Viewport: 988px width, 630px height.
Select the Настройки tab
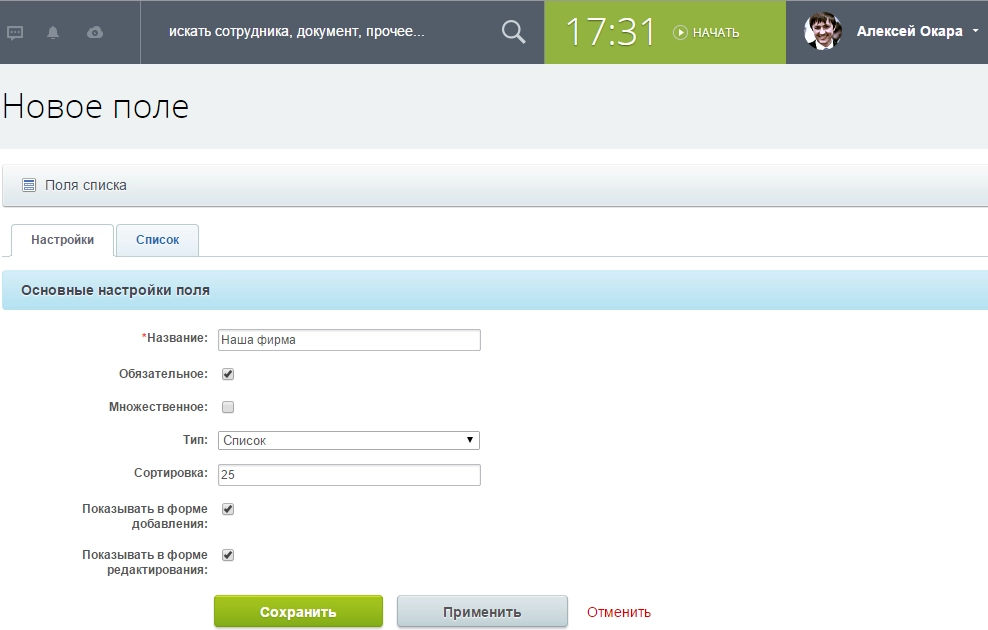(x=62, y=240)
